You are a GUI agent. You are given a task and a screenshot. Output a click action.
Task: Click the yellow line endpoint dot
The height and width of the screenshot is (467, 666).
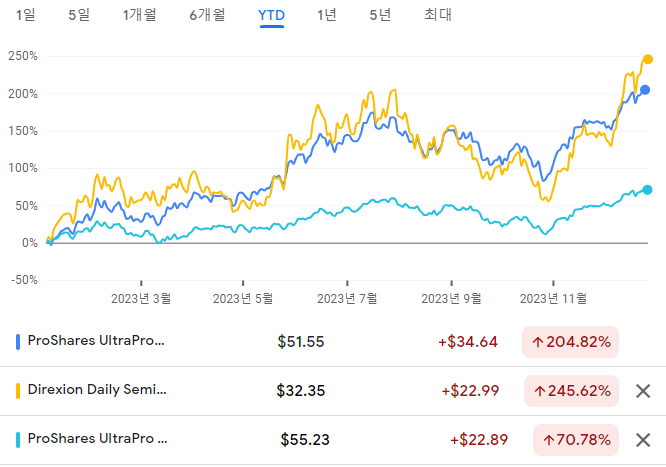tap(648, 59)
